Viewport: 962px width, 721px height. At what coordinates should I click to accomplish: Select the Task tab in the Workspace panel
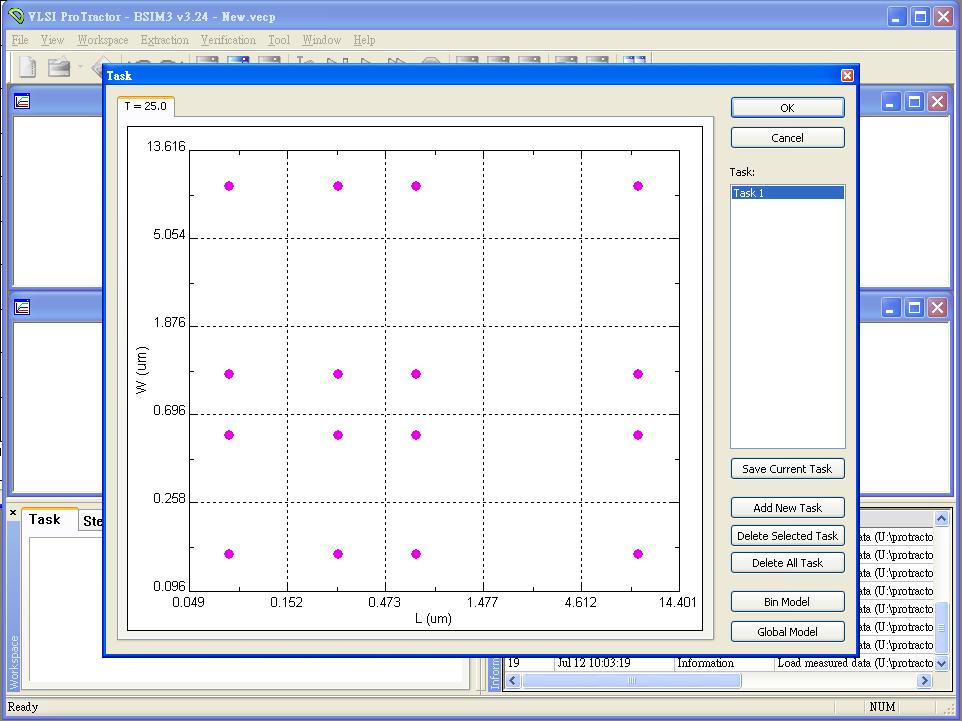coord(45,519)
